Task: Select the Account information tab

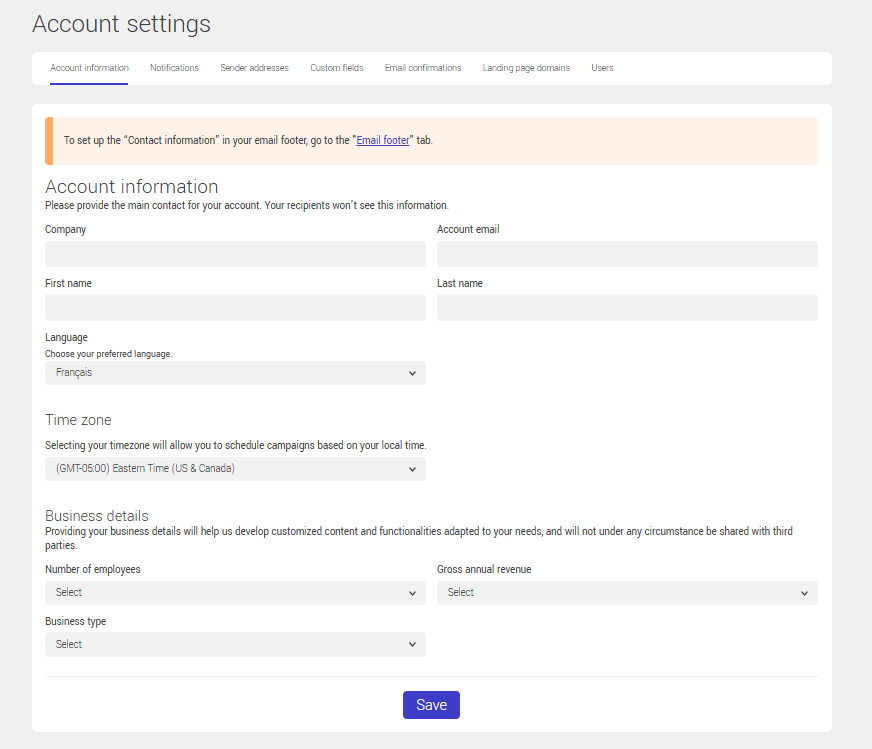Action: pos(88,67)
